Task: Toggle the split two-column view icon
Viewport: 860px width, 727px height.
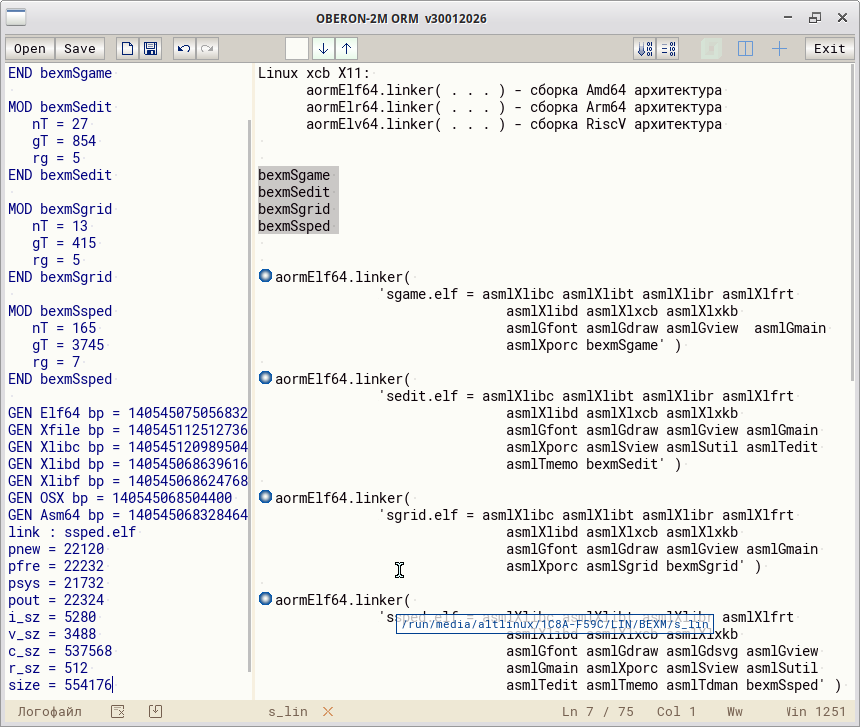Action: (745, 48)
